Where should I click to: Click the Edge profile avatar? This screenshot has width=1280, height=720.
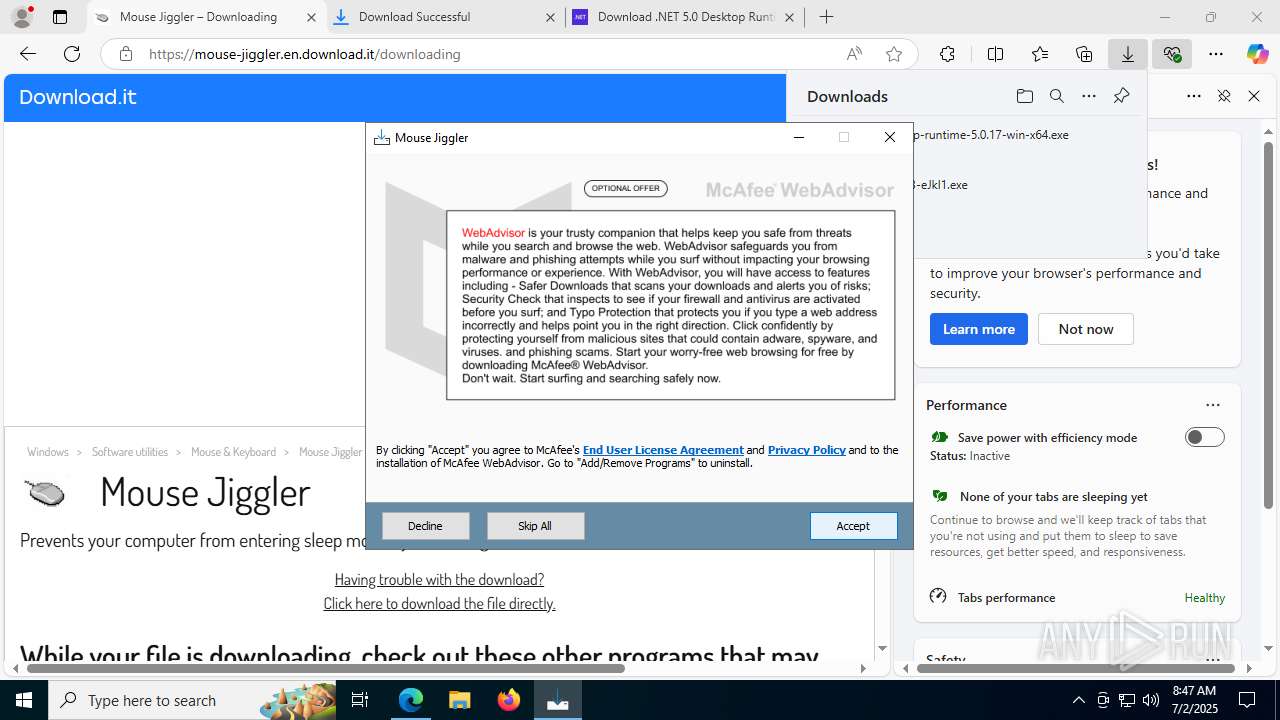[22, 17]
